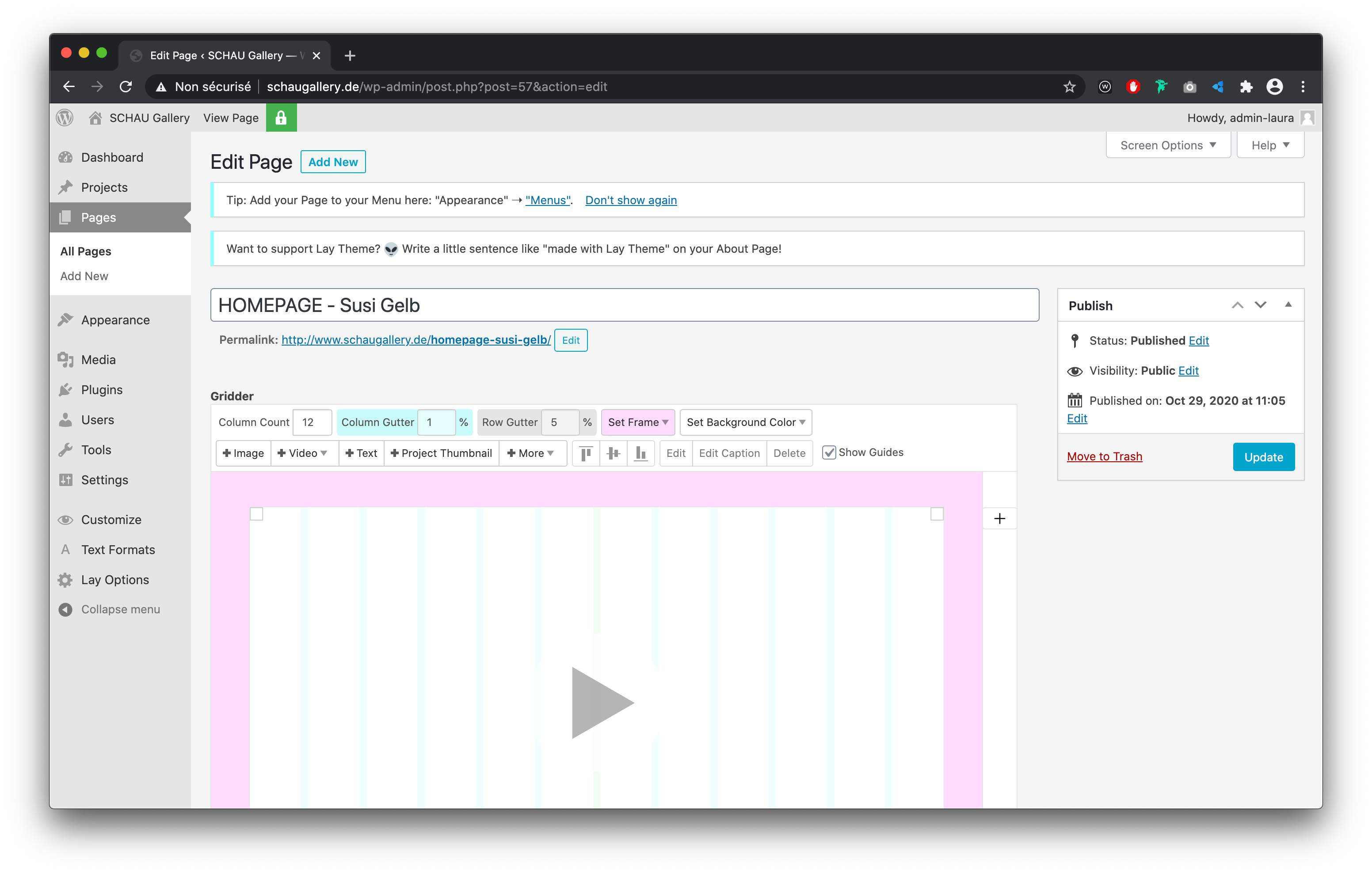The width and height of the screenshot is (1372, 874).
Task: Click the align top icon in Gridder toolbar
Action: click(x=585, y=453)
